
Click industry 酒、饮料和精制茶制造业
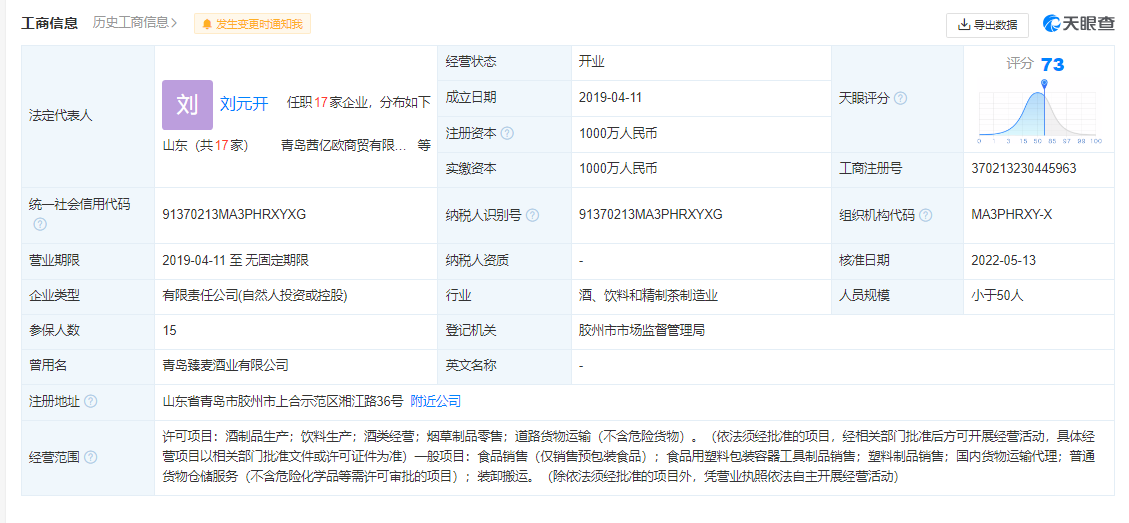[x=648, y=295]
